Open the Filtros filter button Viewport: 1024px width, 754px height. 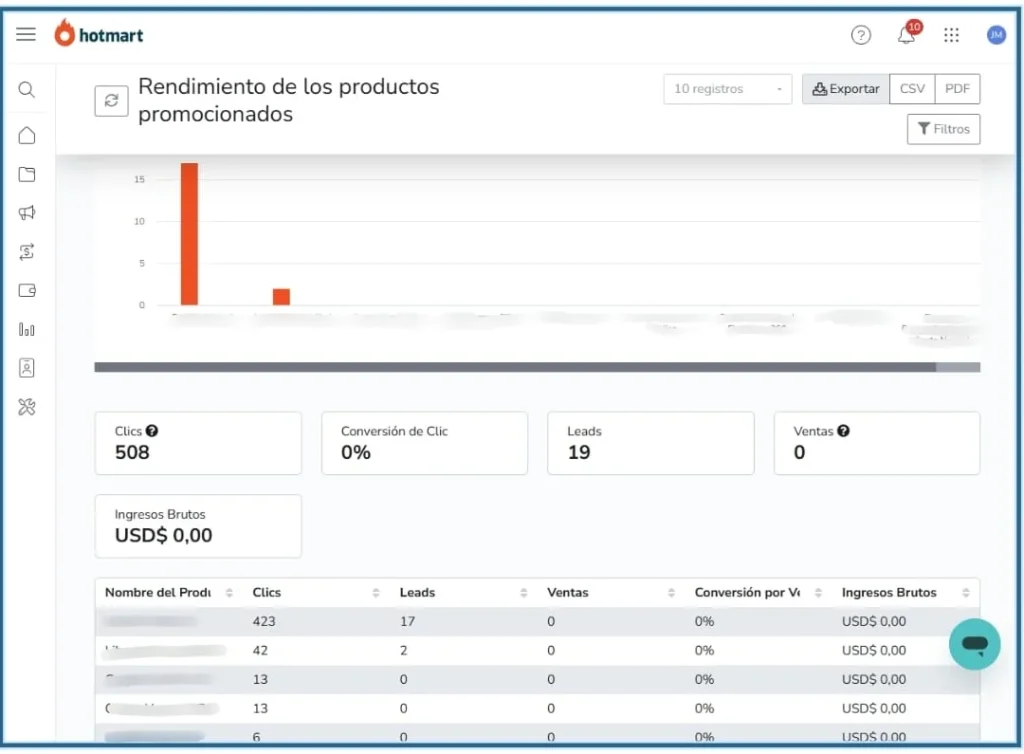(943, 129)
